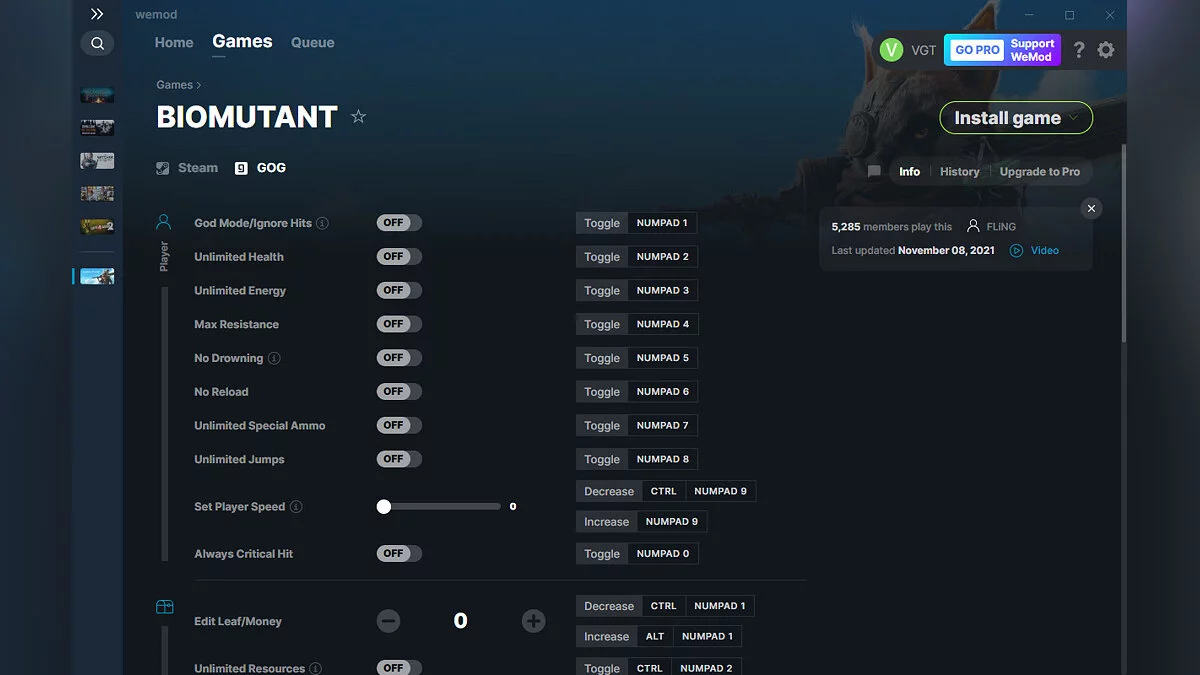The height and width of the screenshot is (675, 1200).
Task: Switch to the Info tab
Action: tap(909, 172)
